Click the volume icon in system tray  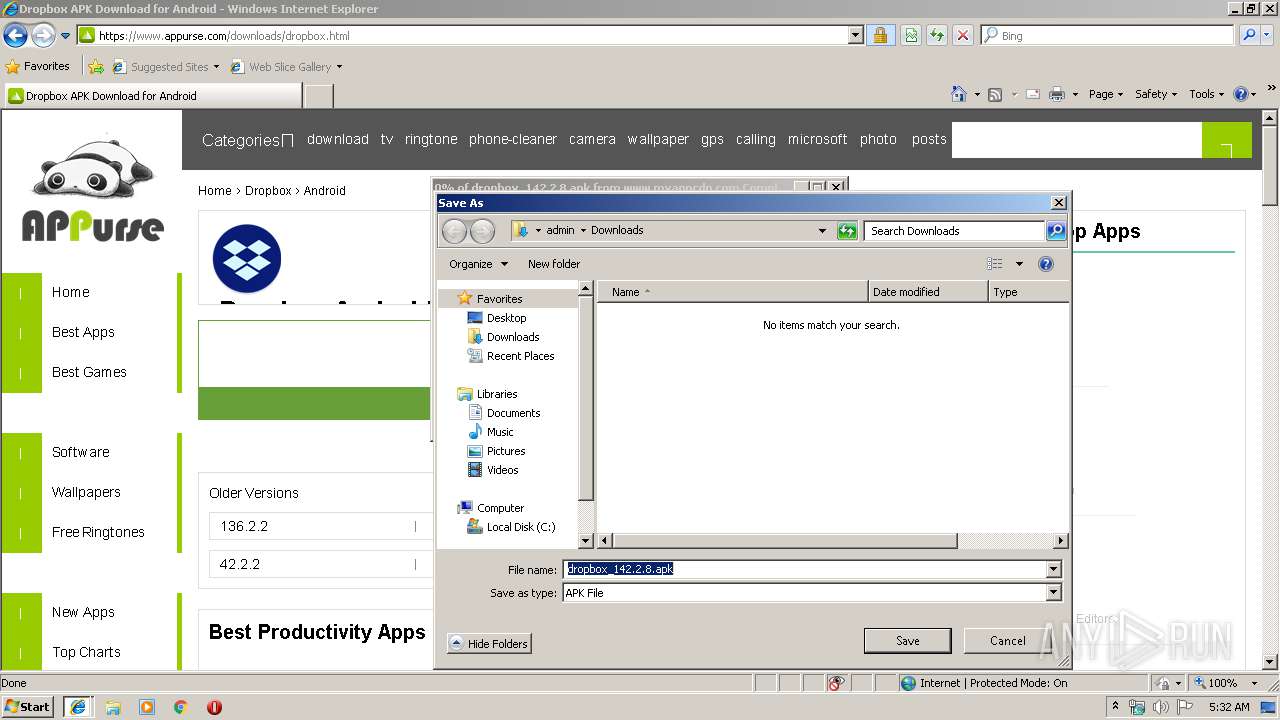1160,707
